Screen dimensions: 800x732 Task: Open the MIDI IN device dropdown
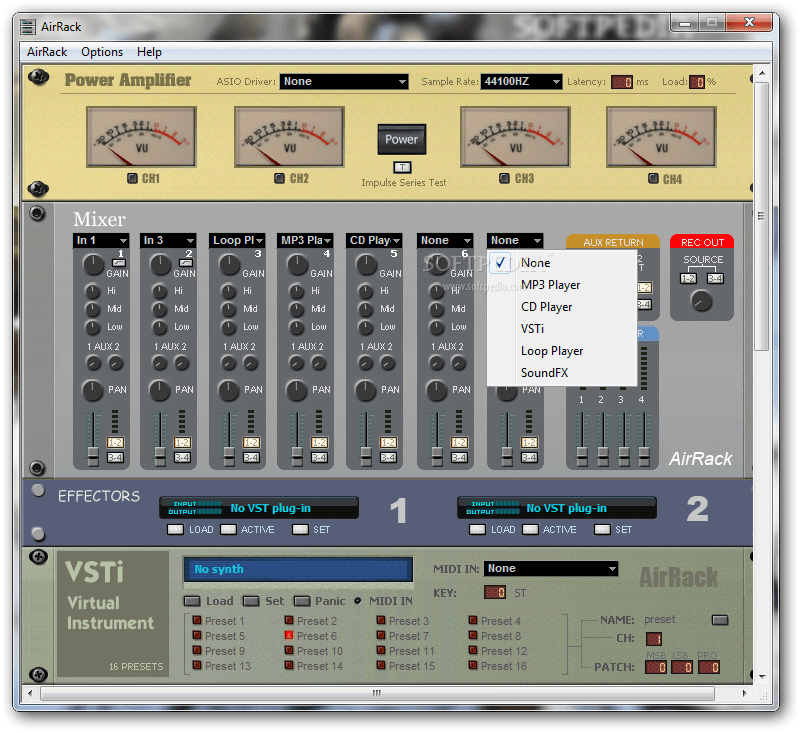coord(551,569)
